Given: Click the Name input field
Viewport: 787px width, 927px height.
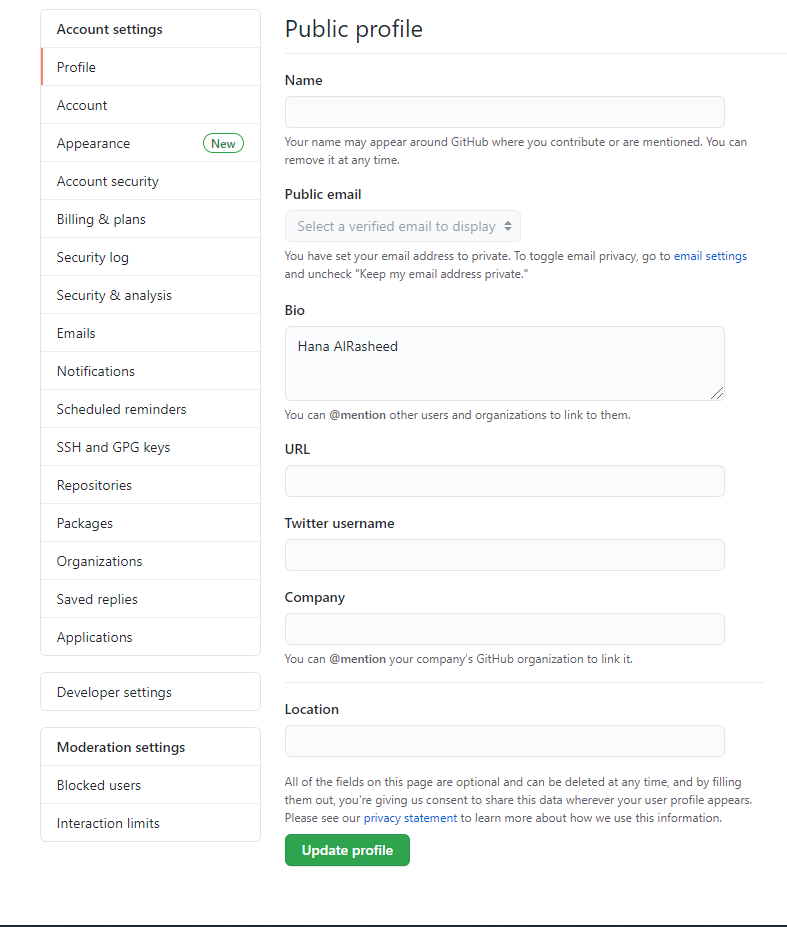Looking at the screenshot, I should pos(504,112).
